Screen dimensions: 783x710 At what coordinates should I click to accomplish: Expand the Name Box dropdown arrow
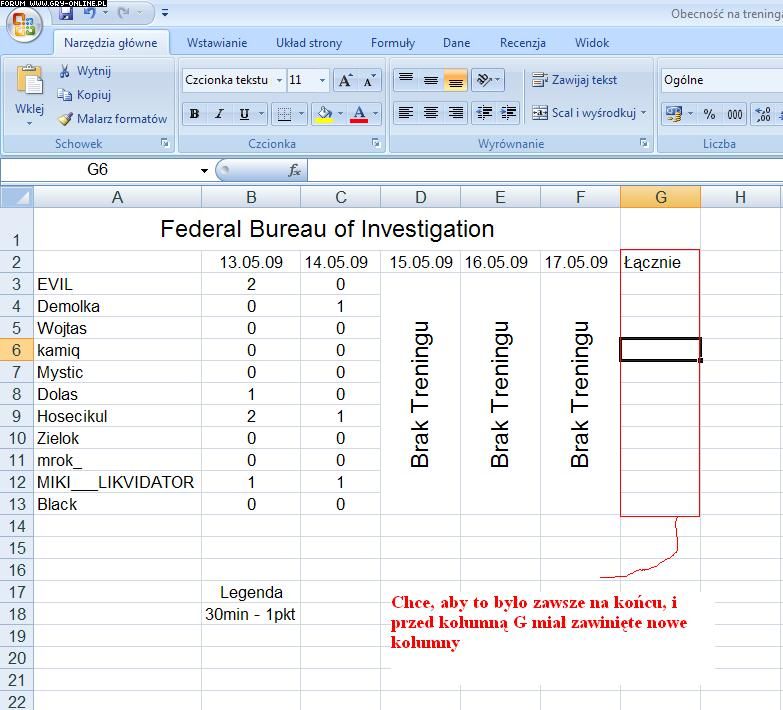point(205,170)
